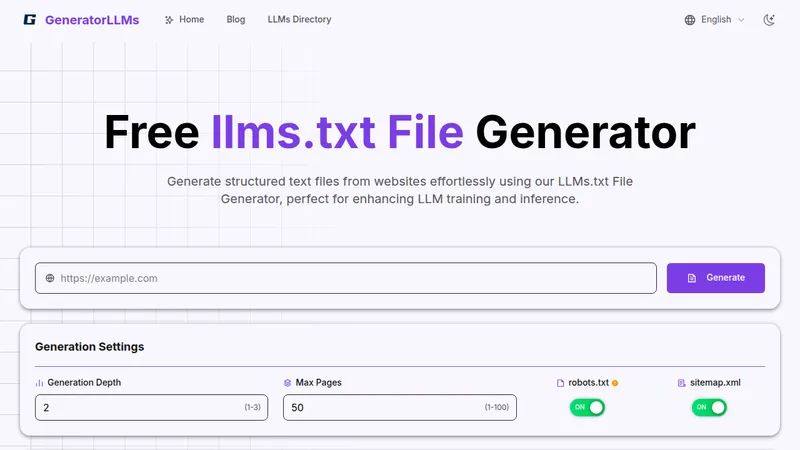Image resolution: width=800 pixels, height=450 pixels.
Task: Click the Generation Depth label
Action: click(x=84, y=382)
